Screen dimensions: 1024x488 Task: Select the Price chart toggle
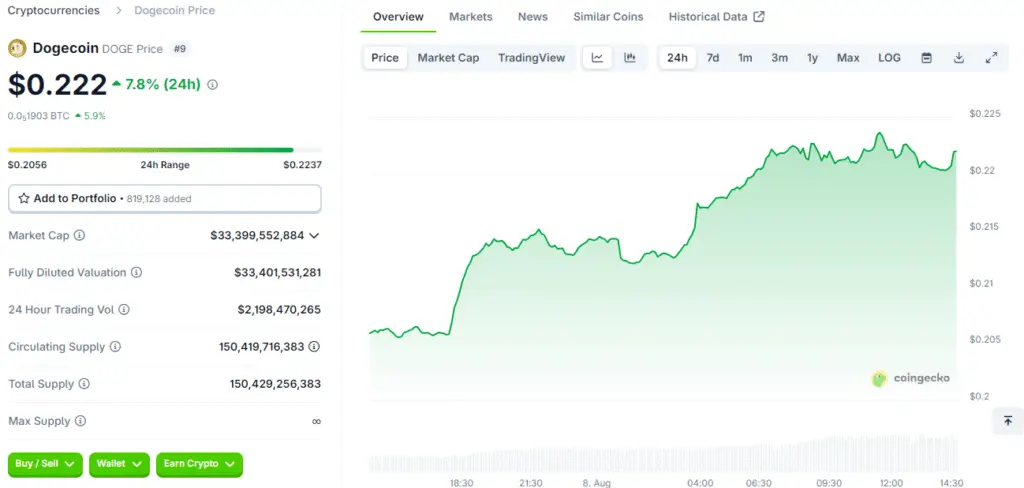385,57
